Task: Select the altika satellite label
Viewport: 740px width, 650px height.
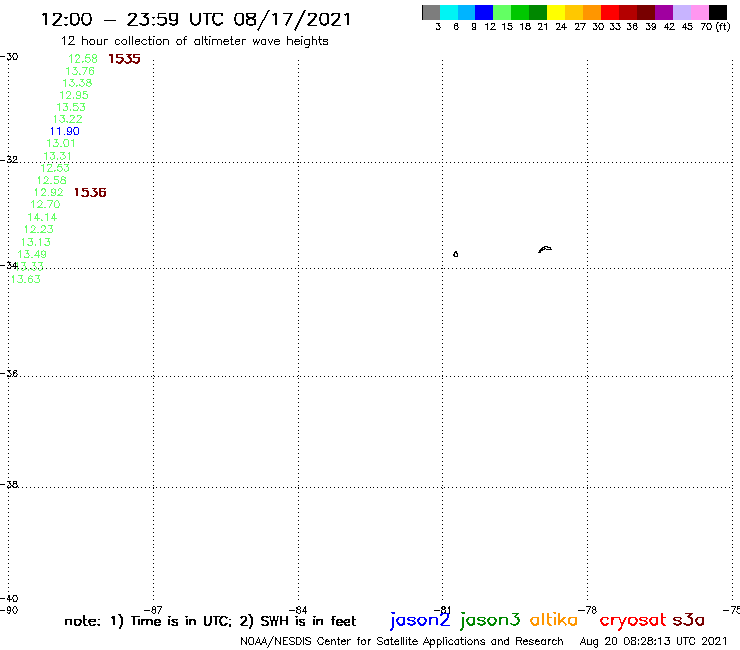Action: click(553, 620)
